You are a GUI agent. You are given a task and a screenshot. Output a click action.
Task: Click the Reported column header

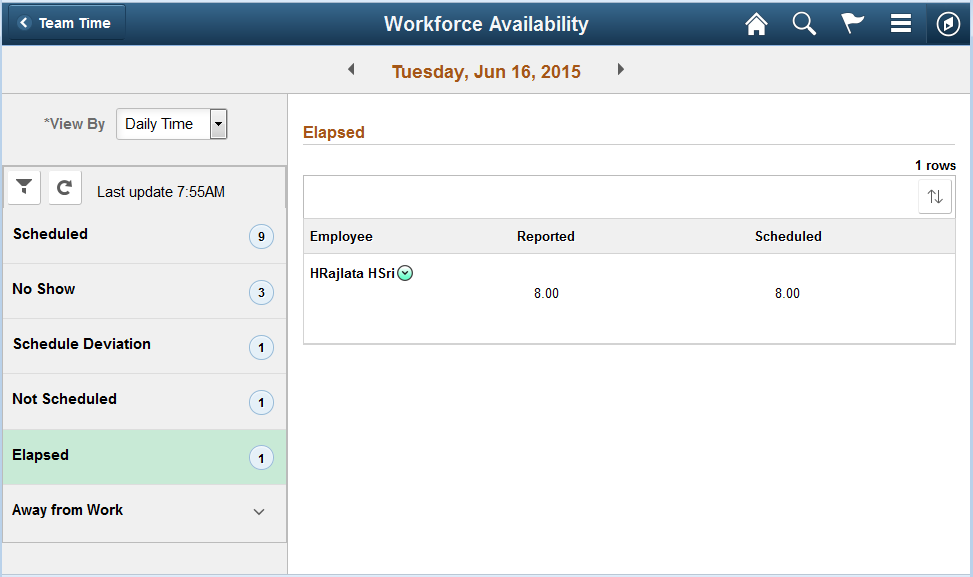(x=545, y=236)
